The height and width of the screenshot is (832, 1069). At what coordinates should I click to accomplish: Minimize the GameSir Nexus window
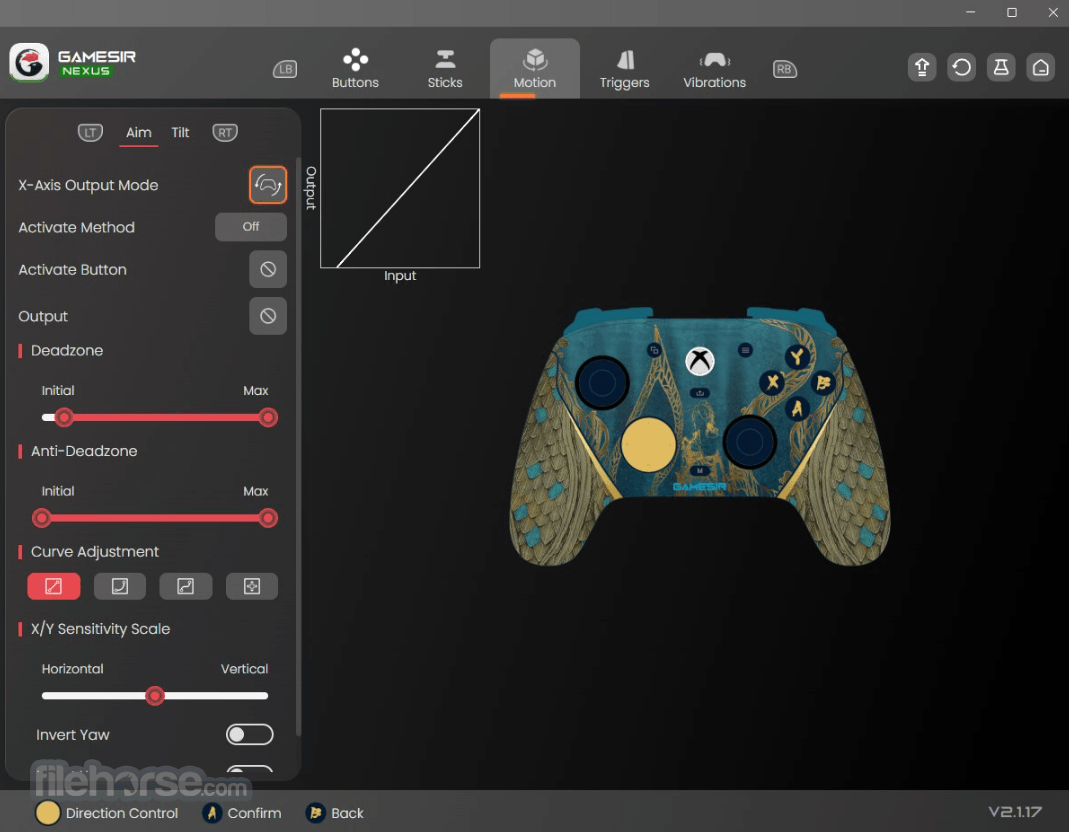[x=970, y=12]
